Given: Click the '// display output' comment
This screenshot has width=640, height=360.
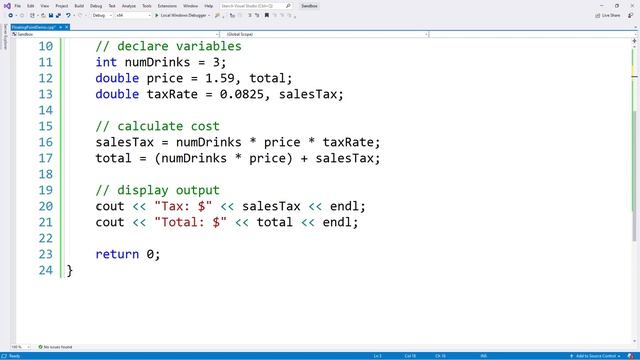Looking at the screenshot, I should (x=157, y=190).
